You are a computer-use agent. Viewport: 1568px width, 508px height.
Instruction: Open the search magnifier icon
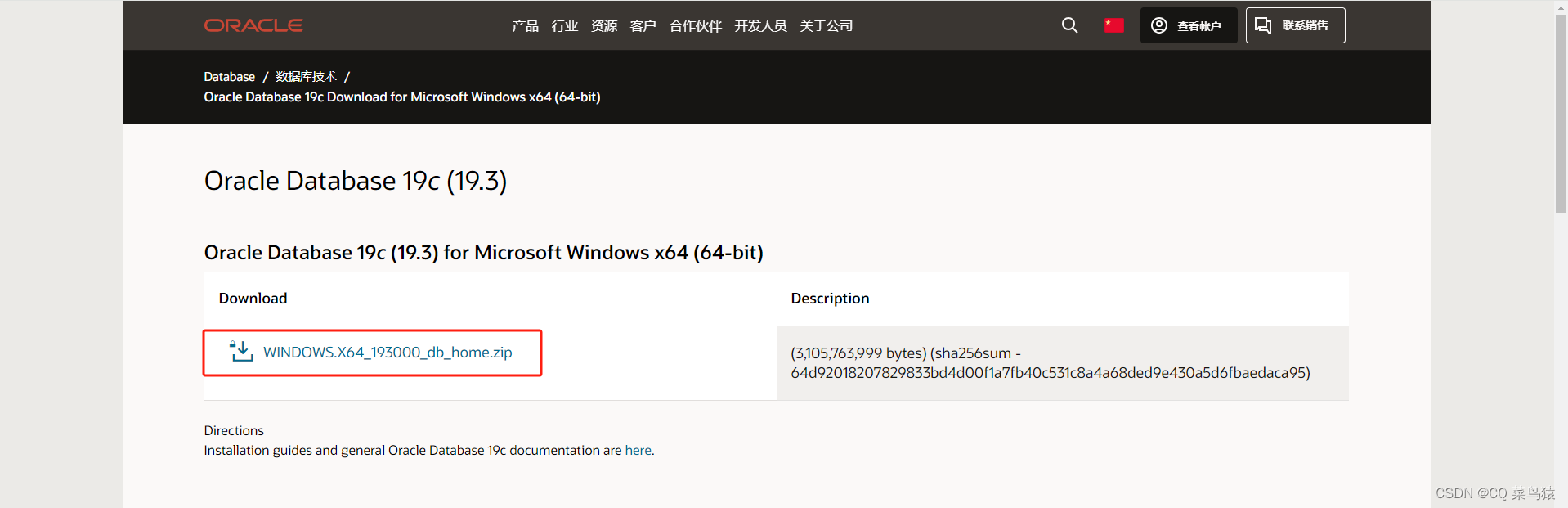[x=1068, y=25]
